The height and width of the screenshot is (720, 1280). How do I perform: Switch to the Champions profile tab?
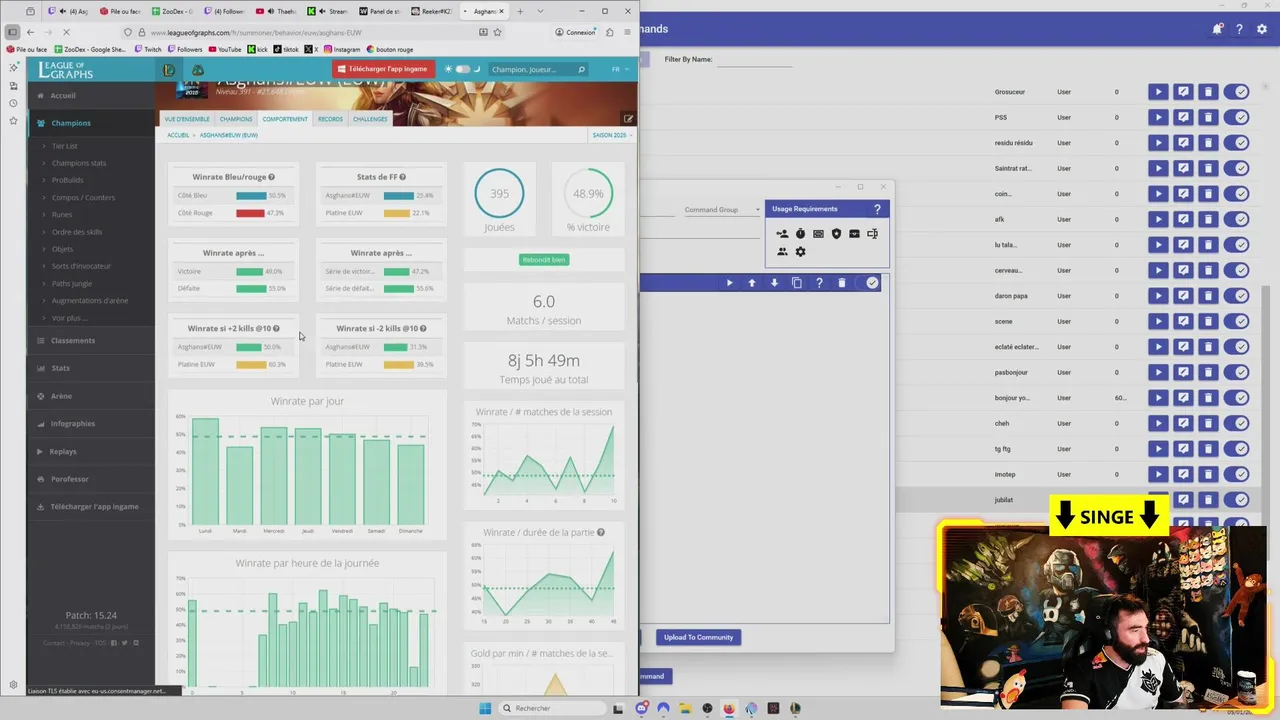(x=236, y=119)
